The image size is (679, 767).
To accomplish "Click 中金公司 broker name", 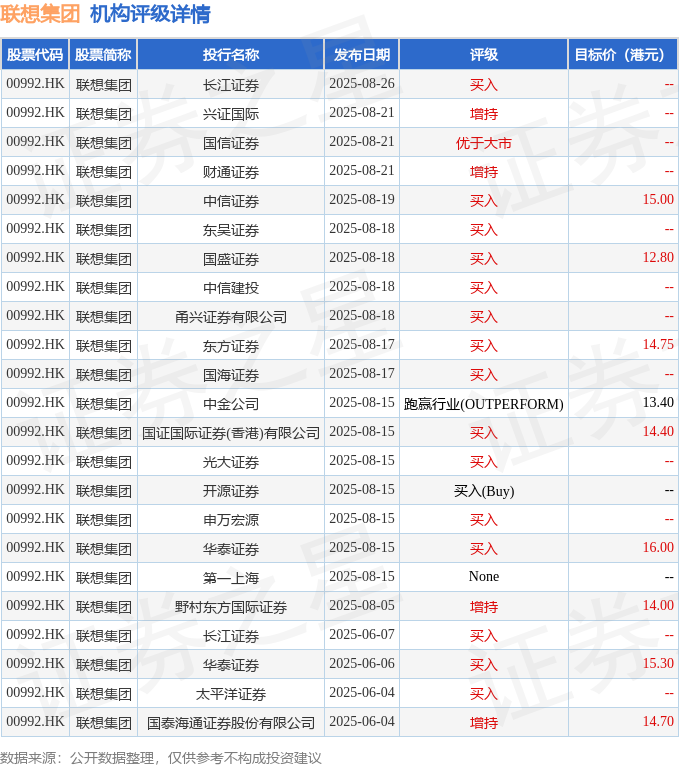I will tap(231, 404).
